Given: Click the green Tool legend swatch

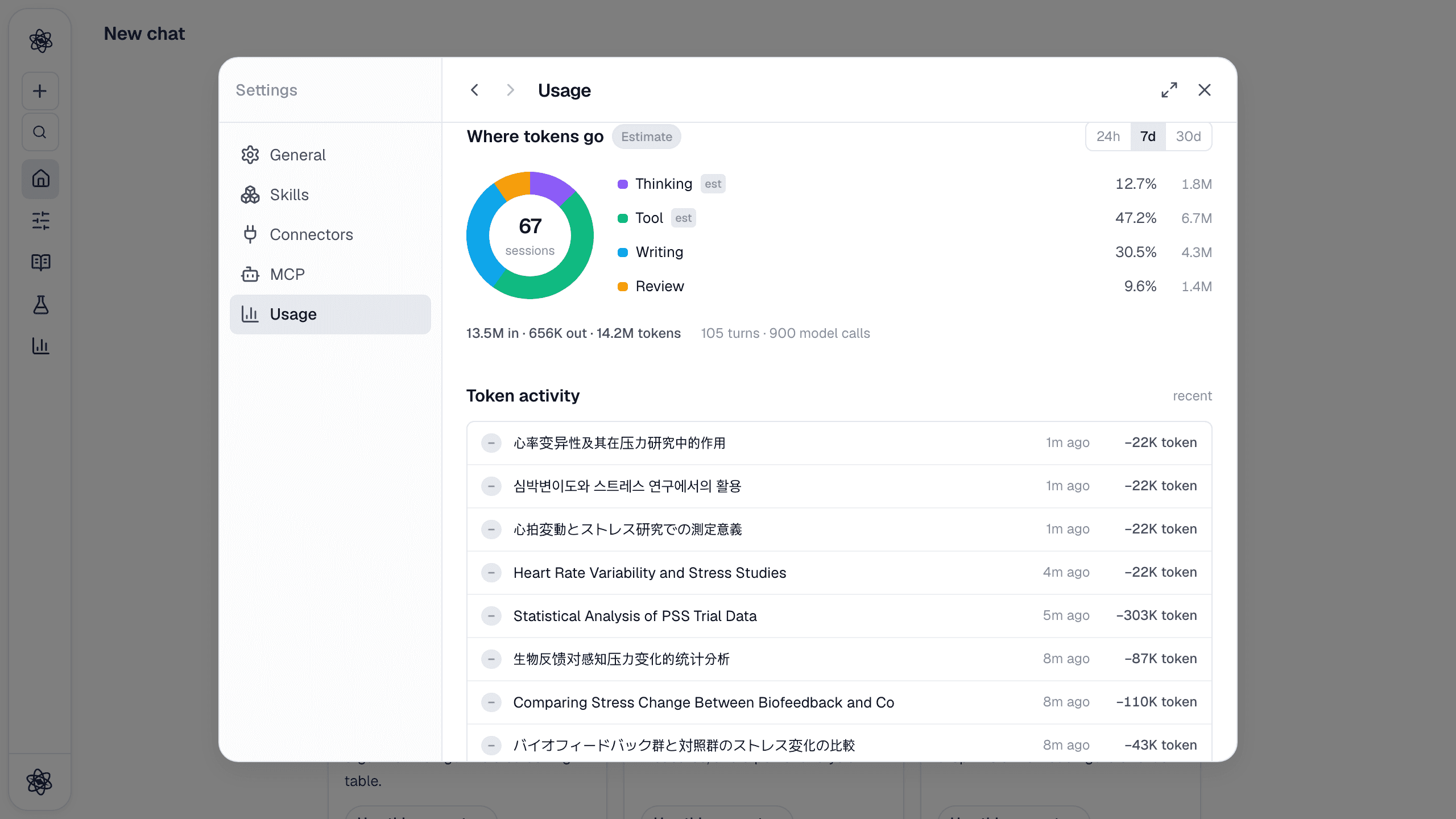Looking at the screenshot, I should [623, 218].
